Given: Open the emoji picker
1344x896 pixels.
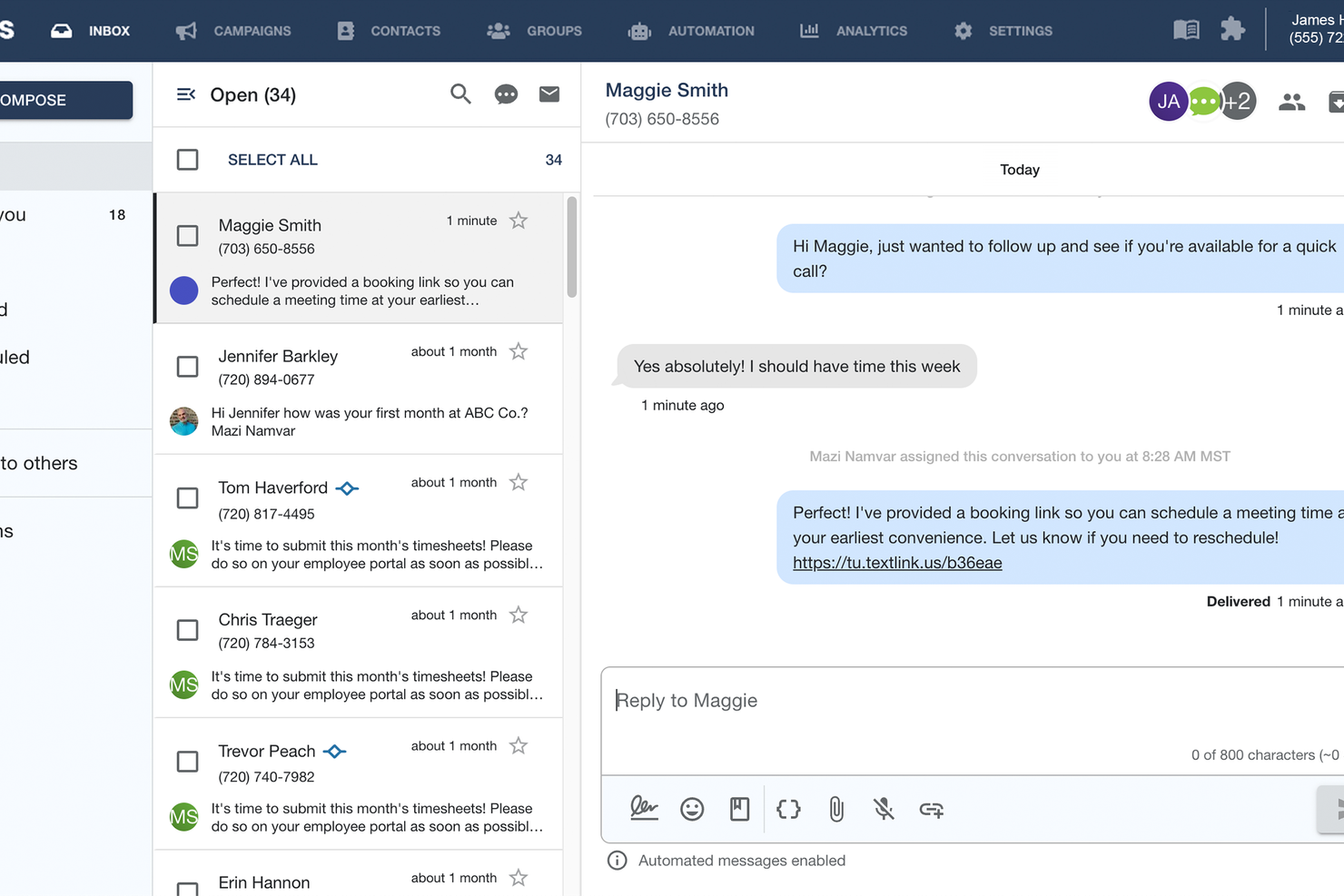Looking at the screenshot, I should tap(692, 809).
